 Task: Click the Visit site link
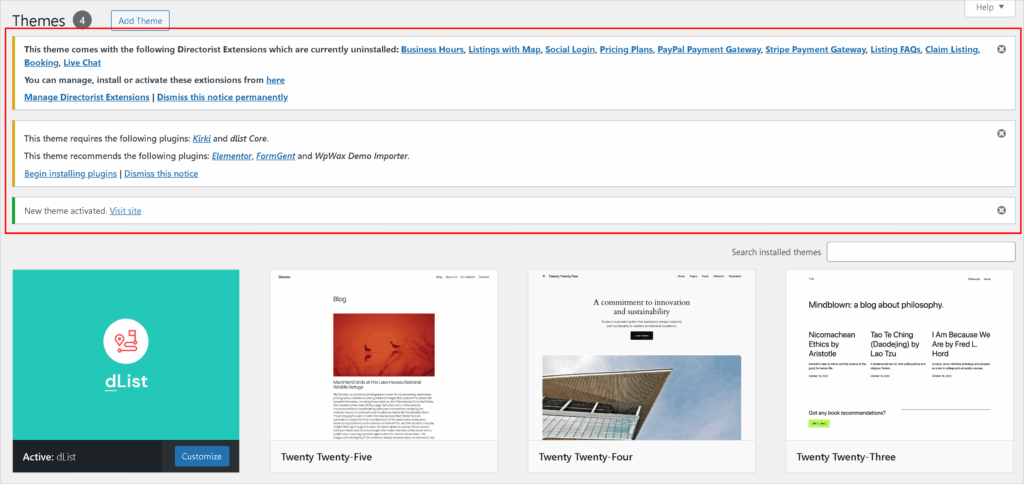pyautogui.click(x=125, y=211)
